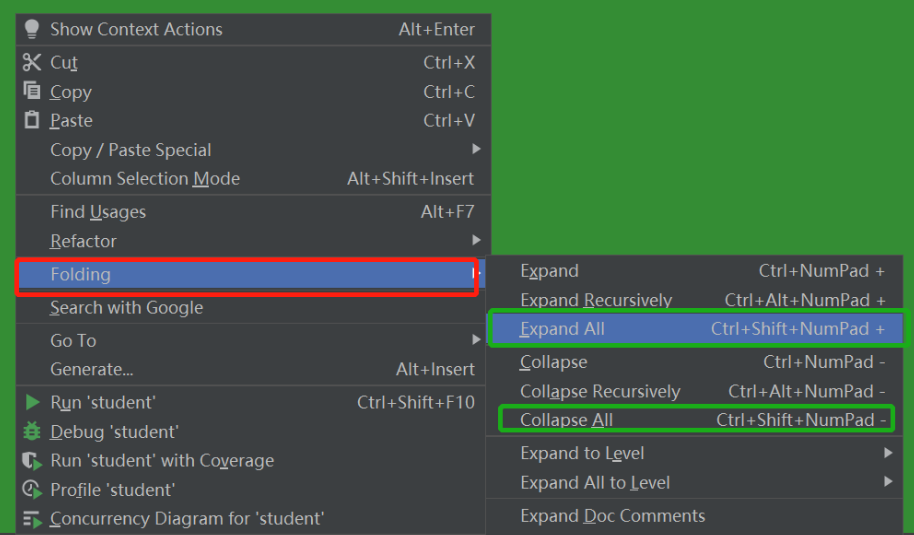914x535 pixels.
Task: Choose Collapse All from the submenu
Action: [x=566, y=420]
